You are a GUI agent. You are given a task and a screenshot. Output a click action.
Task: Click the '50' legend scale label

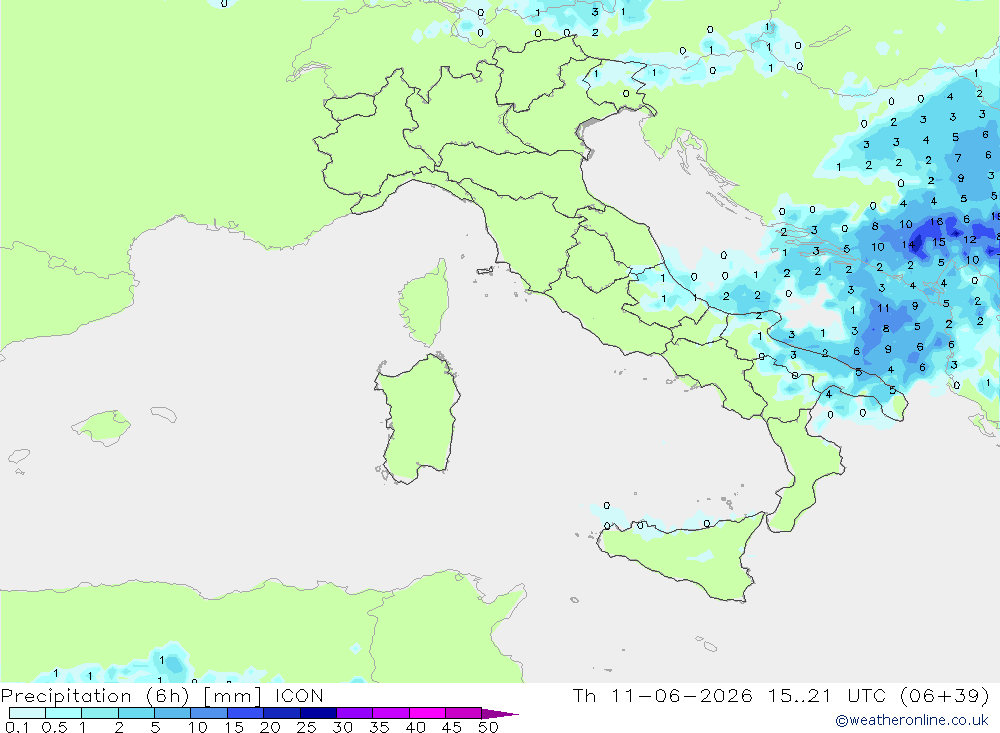488,727
